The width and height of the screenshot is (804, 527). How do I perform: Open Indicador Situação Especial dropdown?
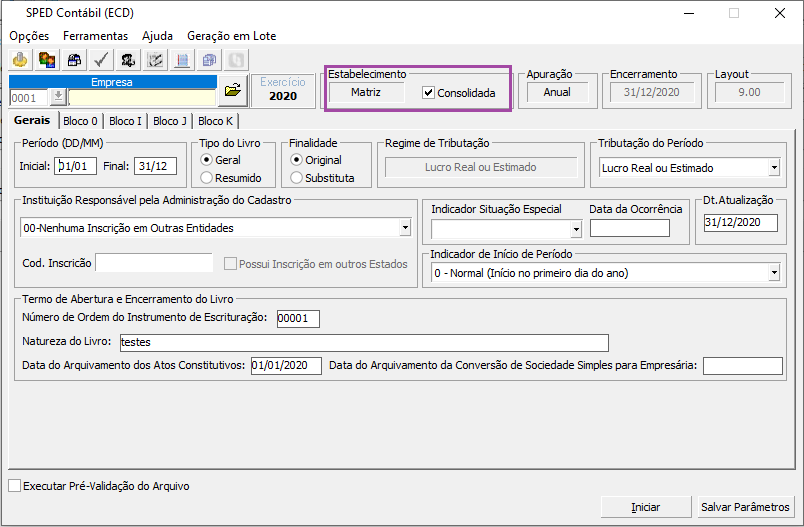tap(576, 230)
